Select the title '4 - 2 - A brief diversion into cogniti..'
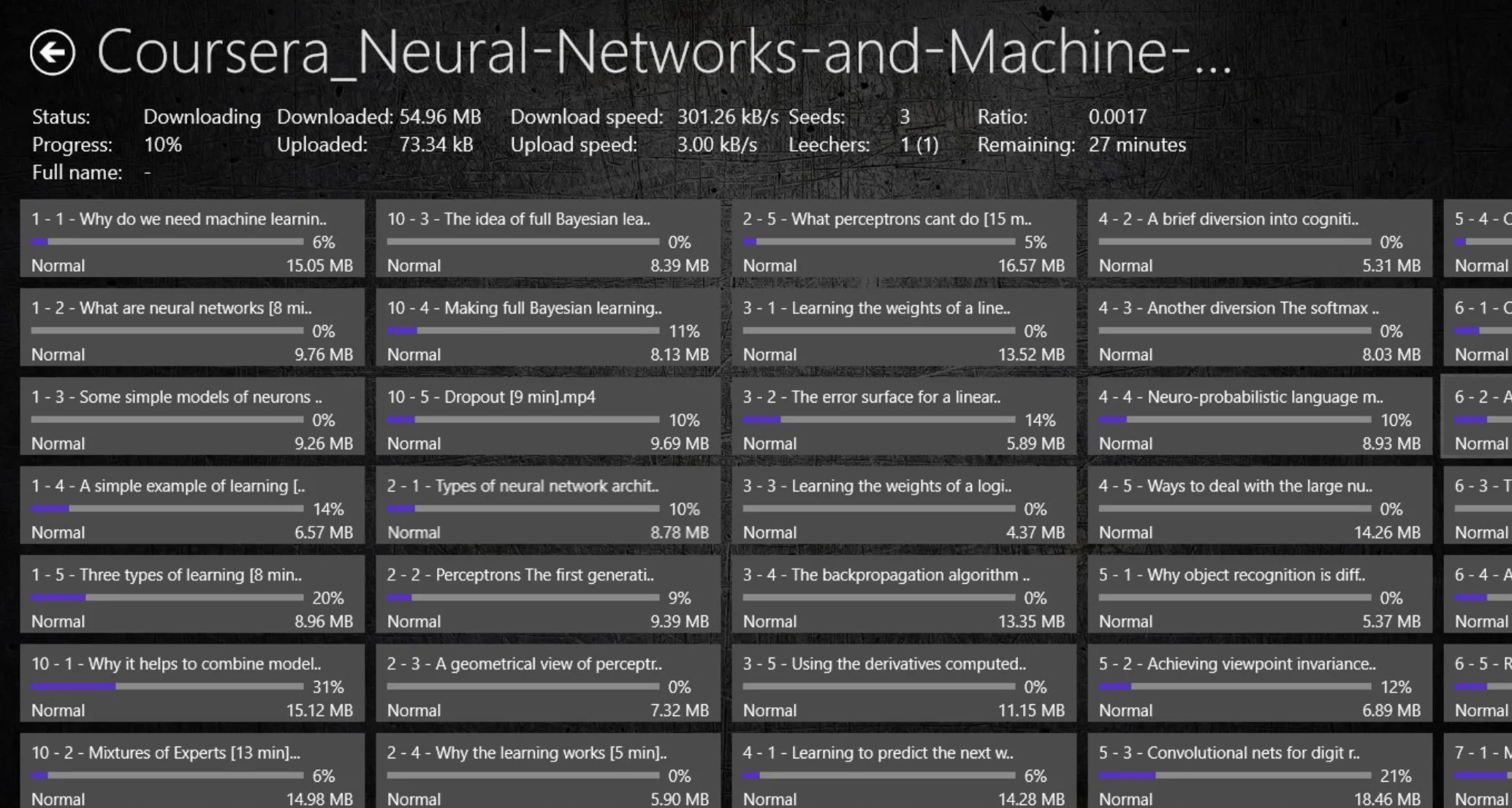The width and height of the screenshot is (1512, 808). (1229, 219)
